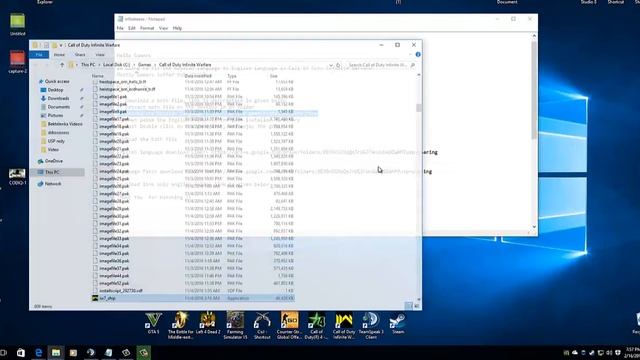The width and height of the screenshot is (640, 360).
Task: Go up one folder with the Up arrow
Action: 62,65
